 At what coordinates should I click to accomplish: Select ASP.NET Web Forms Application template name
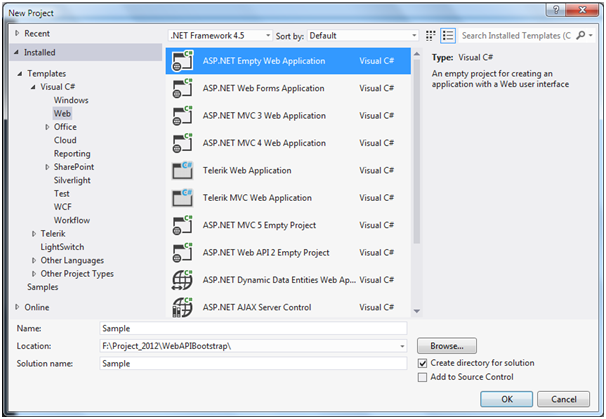click(x=264, y=89)
